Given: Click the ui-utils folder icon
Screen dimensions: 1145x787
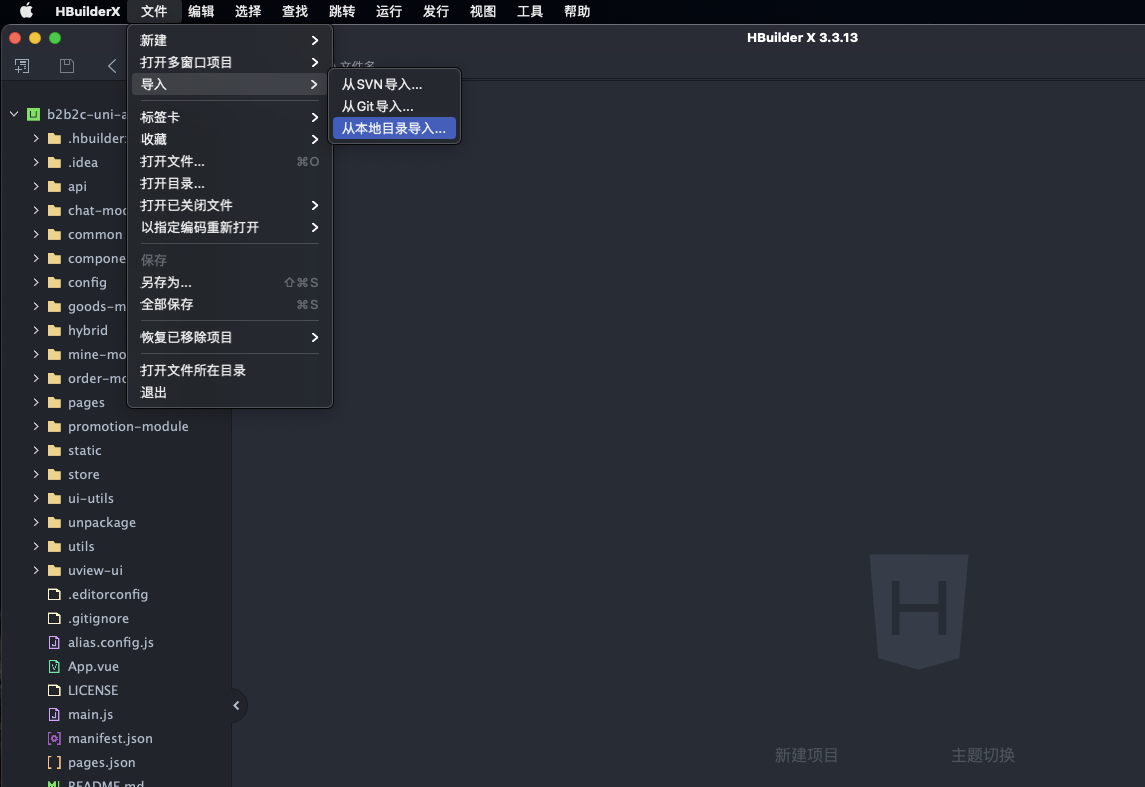Looking at the screenshot, I should coord(54,498).
